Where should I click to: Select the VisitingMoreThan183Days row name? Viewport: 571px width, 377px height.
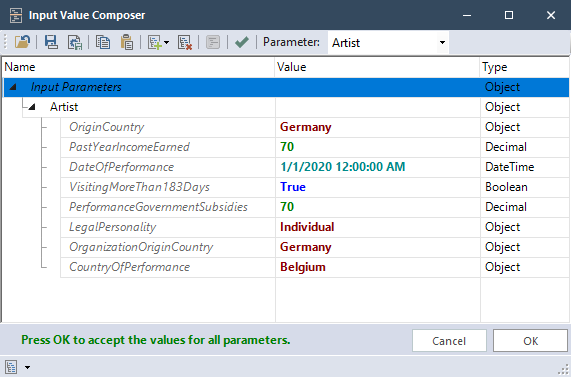click(139, 187)
